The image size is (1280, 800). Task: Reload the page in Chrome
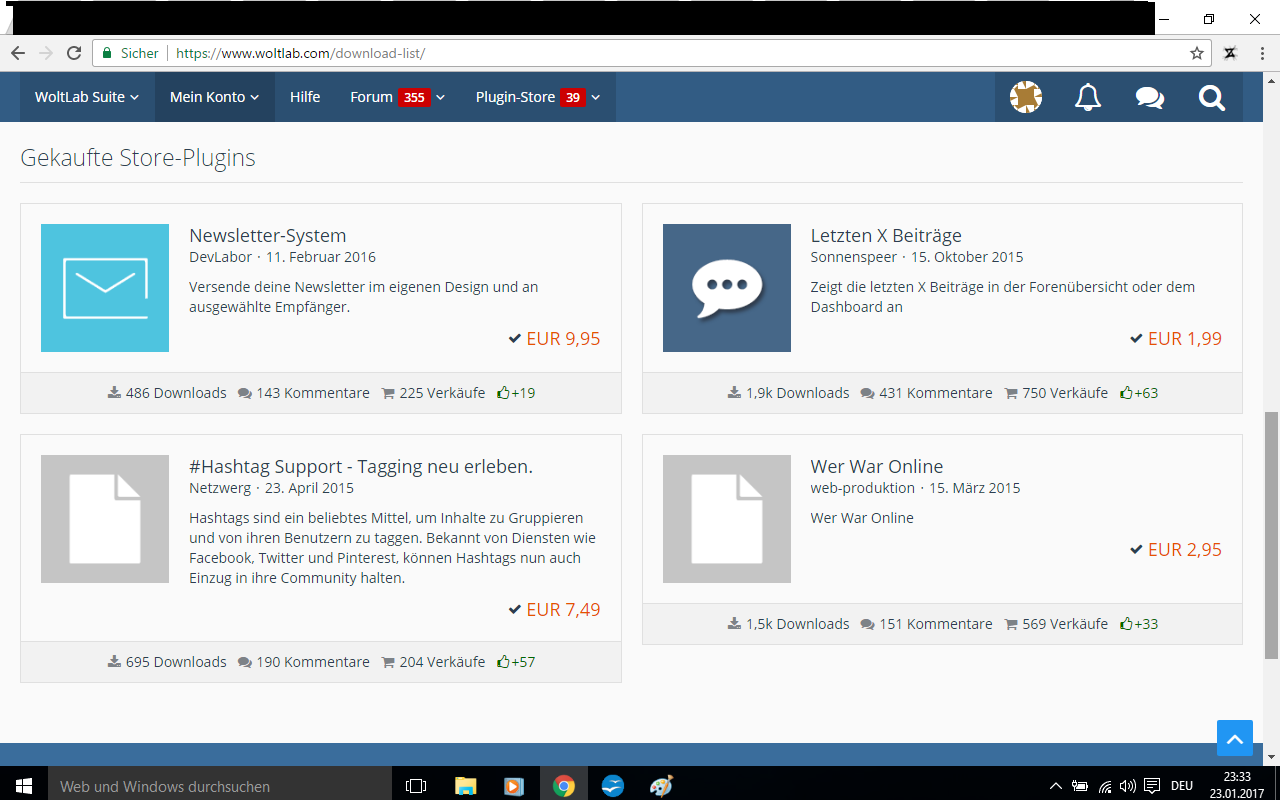(74, 53)
